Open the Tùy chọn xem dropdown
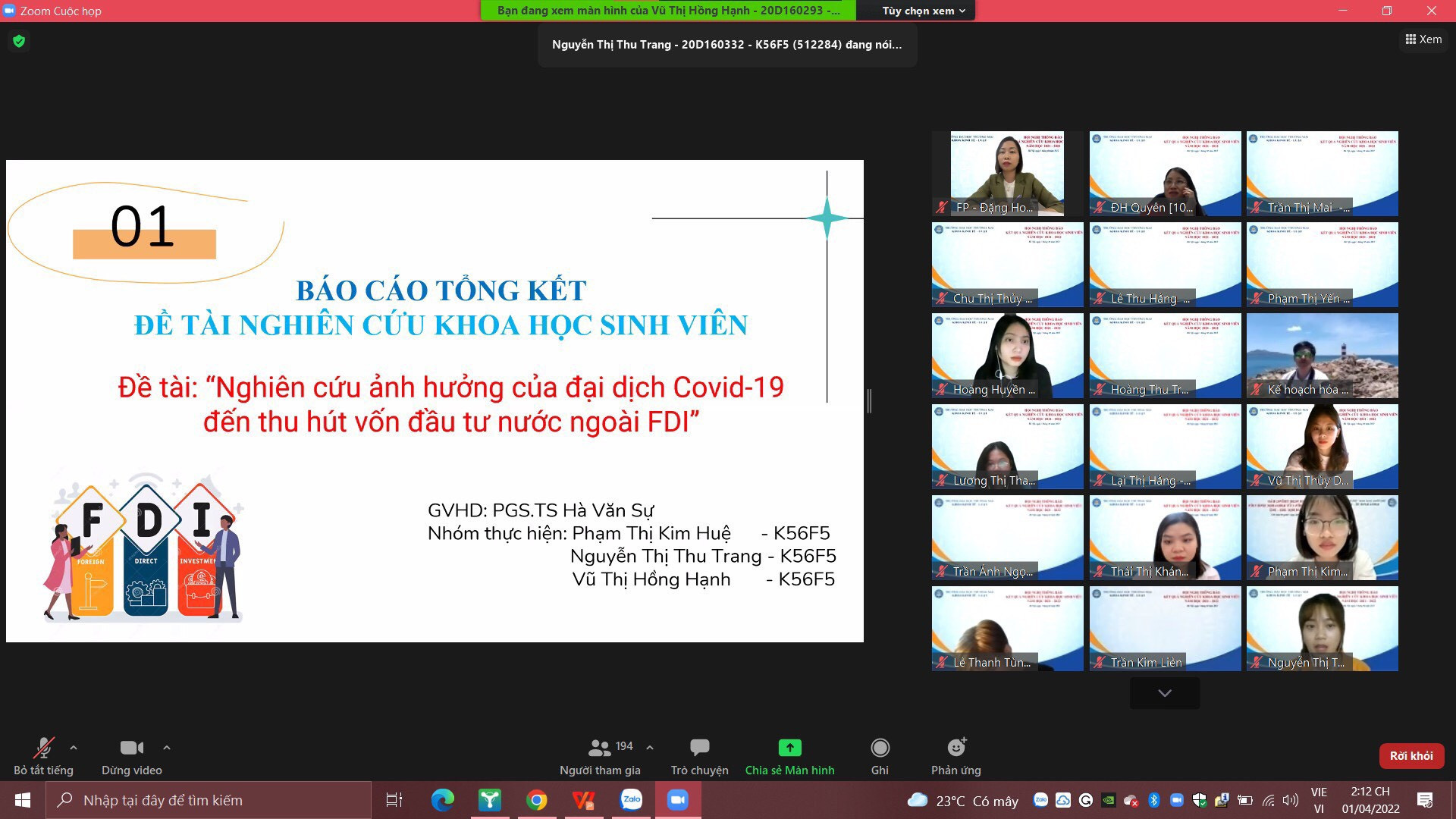This screenshot has width=1456, height=819. click(x=923, y=11)
